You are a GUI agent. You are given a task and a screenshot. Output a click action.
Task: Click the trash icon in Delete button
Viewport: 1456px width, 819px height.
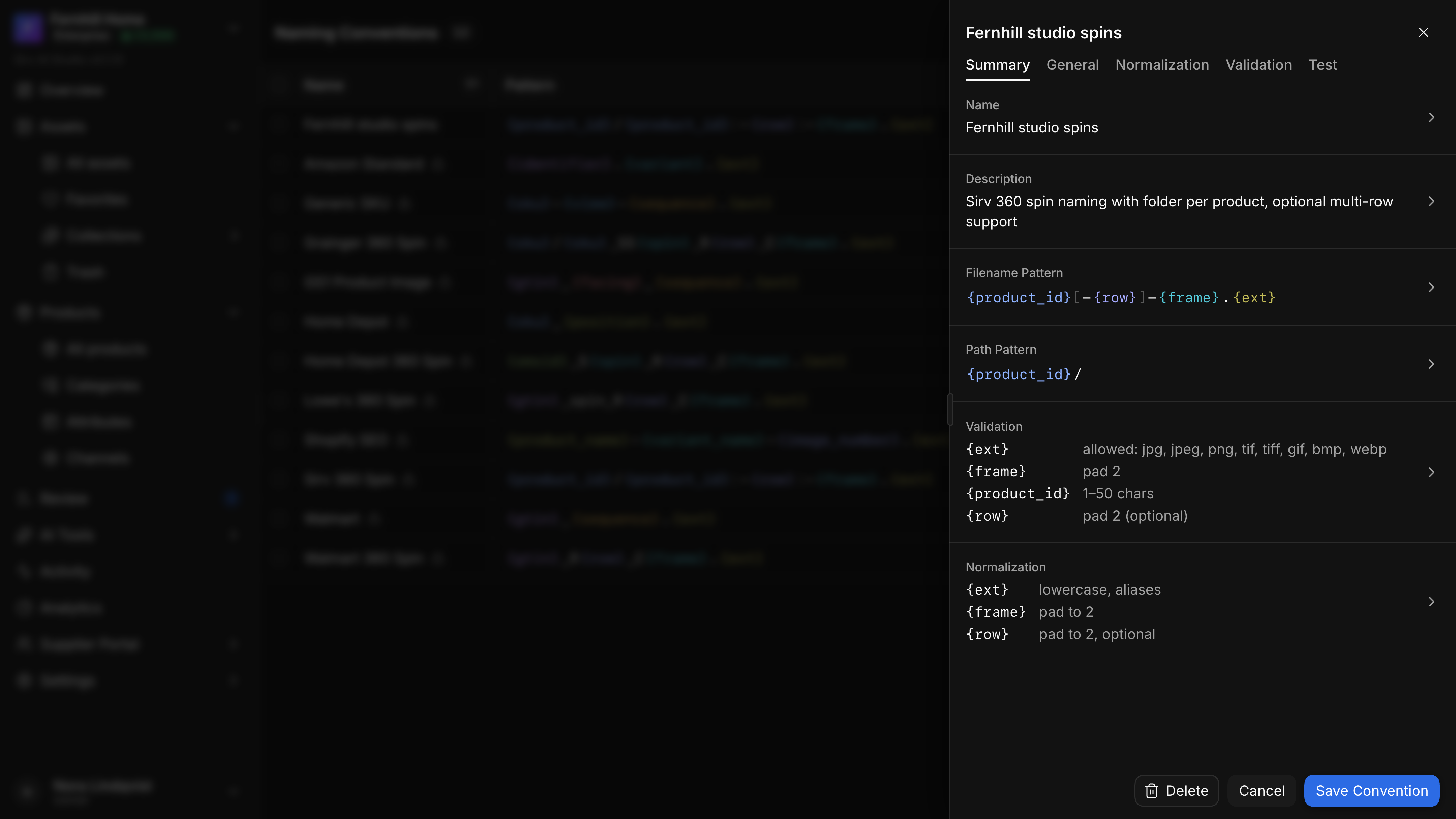coord(1151,791)
